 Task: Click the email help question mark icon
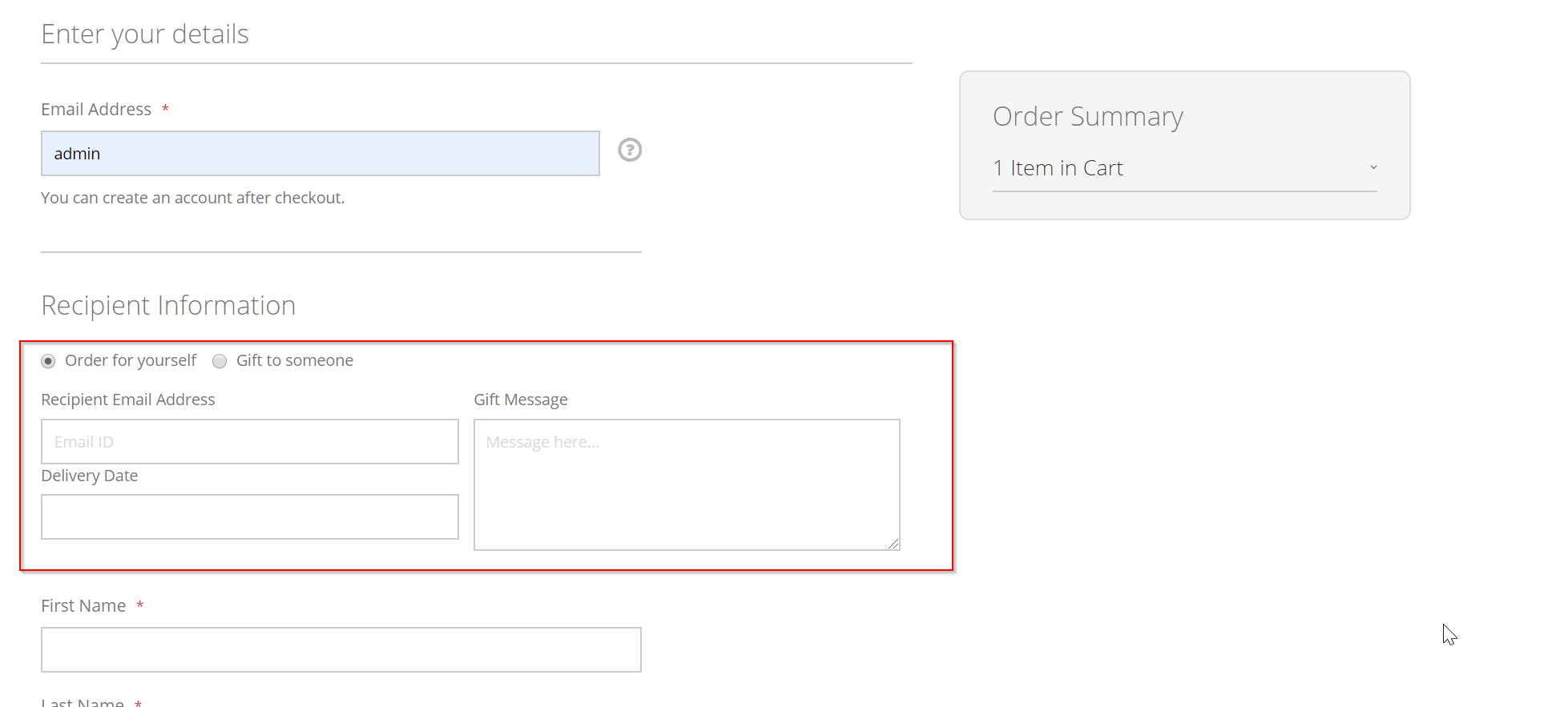(630, 150)
